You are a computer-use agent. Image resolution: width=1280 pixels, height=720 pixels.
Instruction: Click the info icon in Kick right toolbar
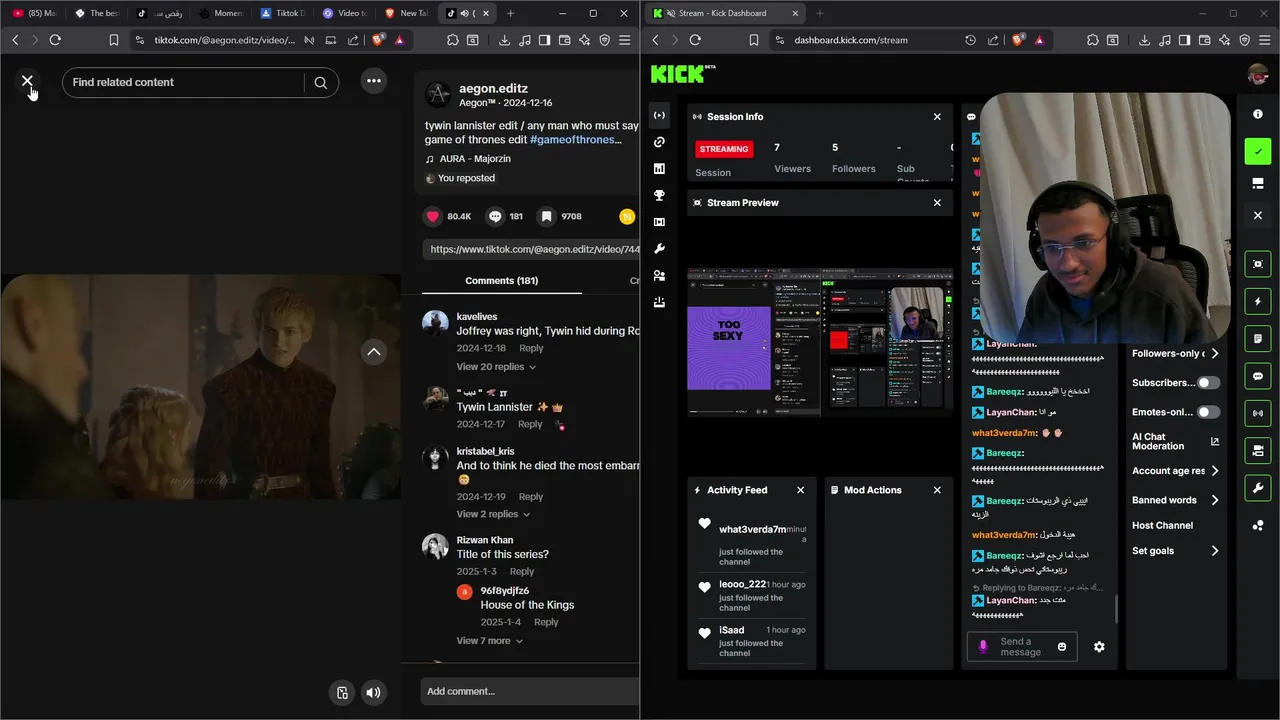[1258, 114]
